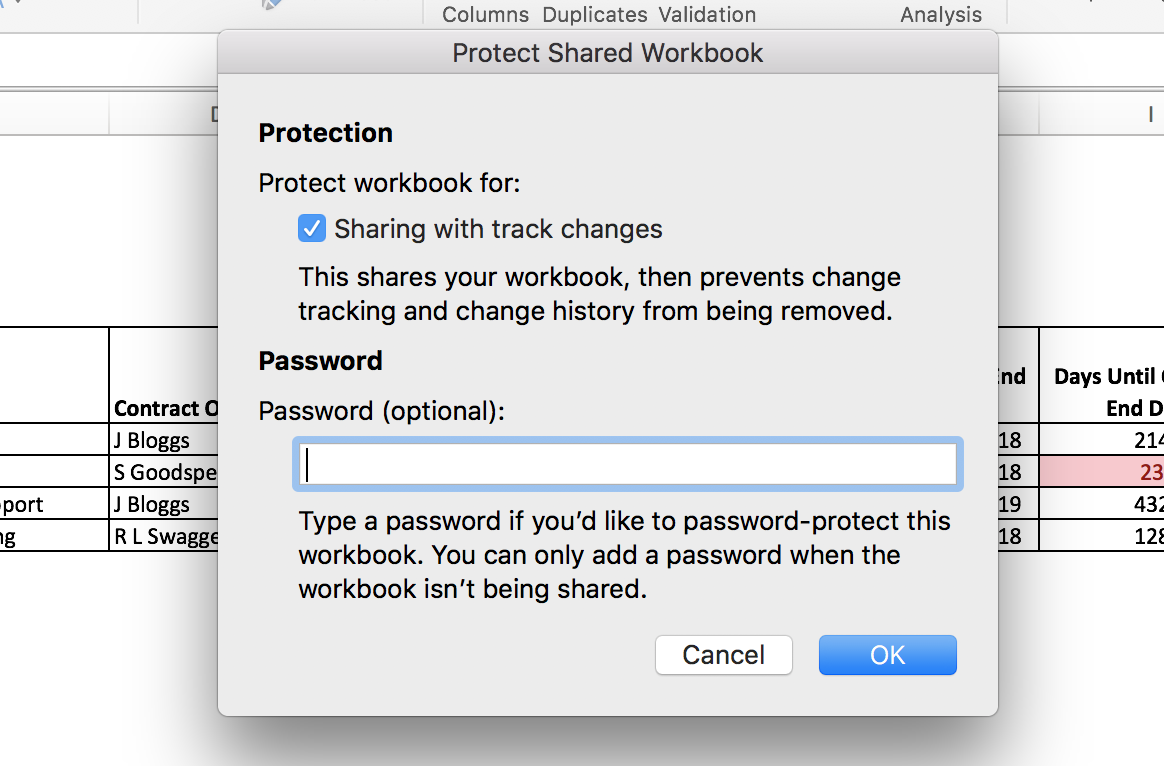Select the cell with value 128

[1102, 536]
